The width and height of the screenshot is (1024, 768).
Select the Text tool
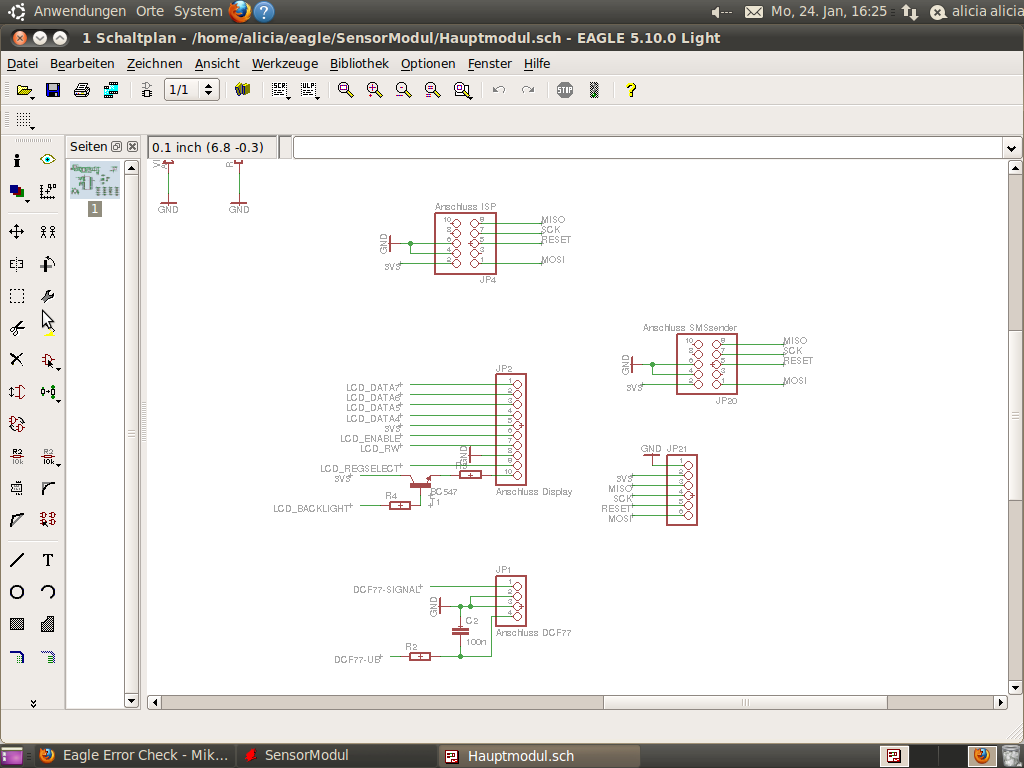[x=48, y=560]
